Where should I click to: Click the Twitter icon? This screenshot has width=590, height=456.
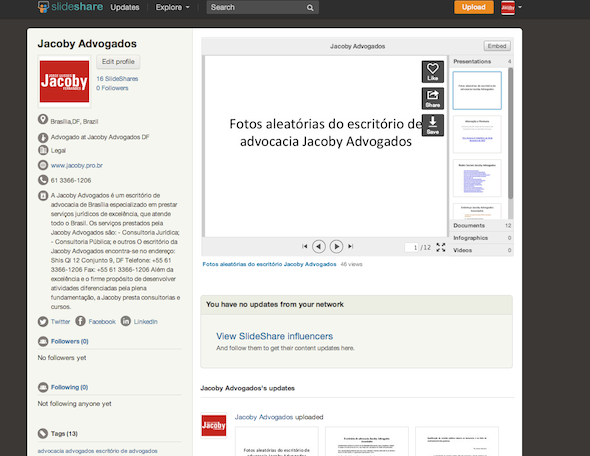coord(43,321)
